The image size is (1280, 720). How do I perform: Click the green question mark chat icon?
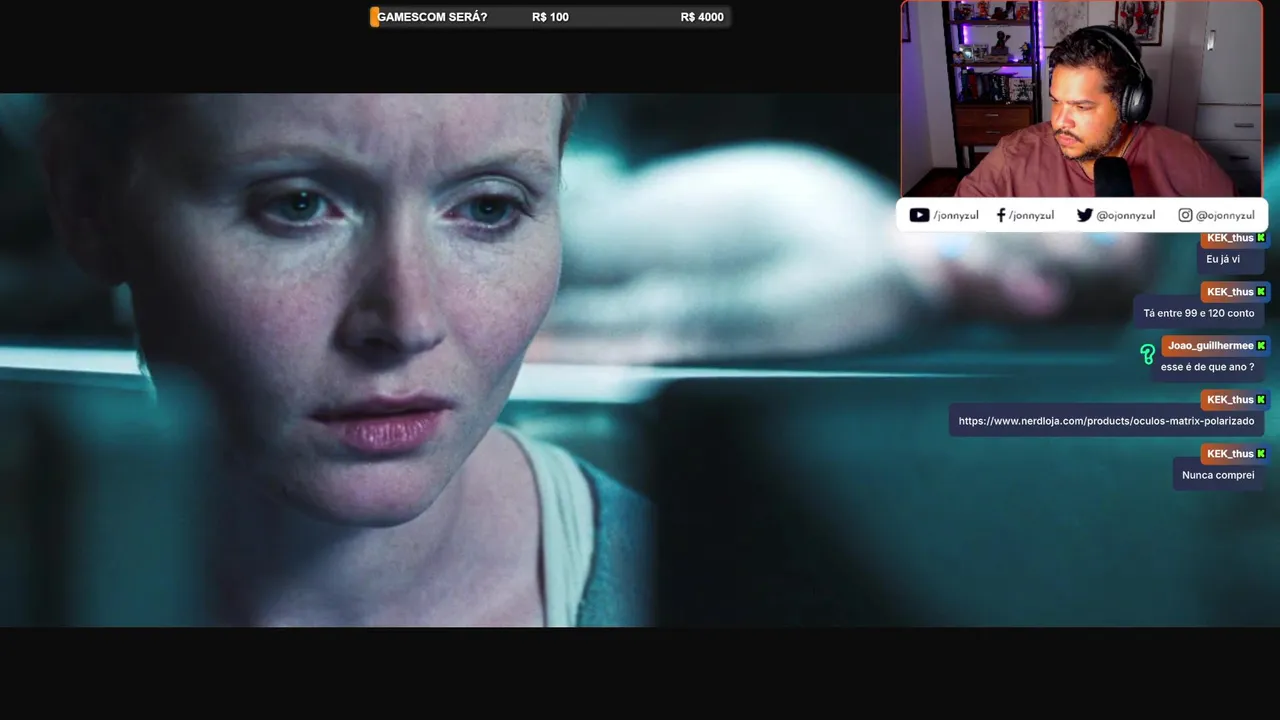pos(1148,354)
